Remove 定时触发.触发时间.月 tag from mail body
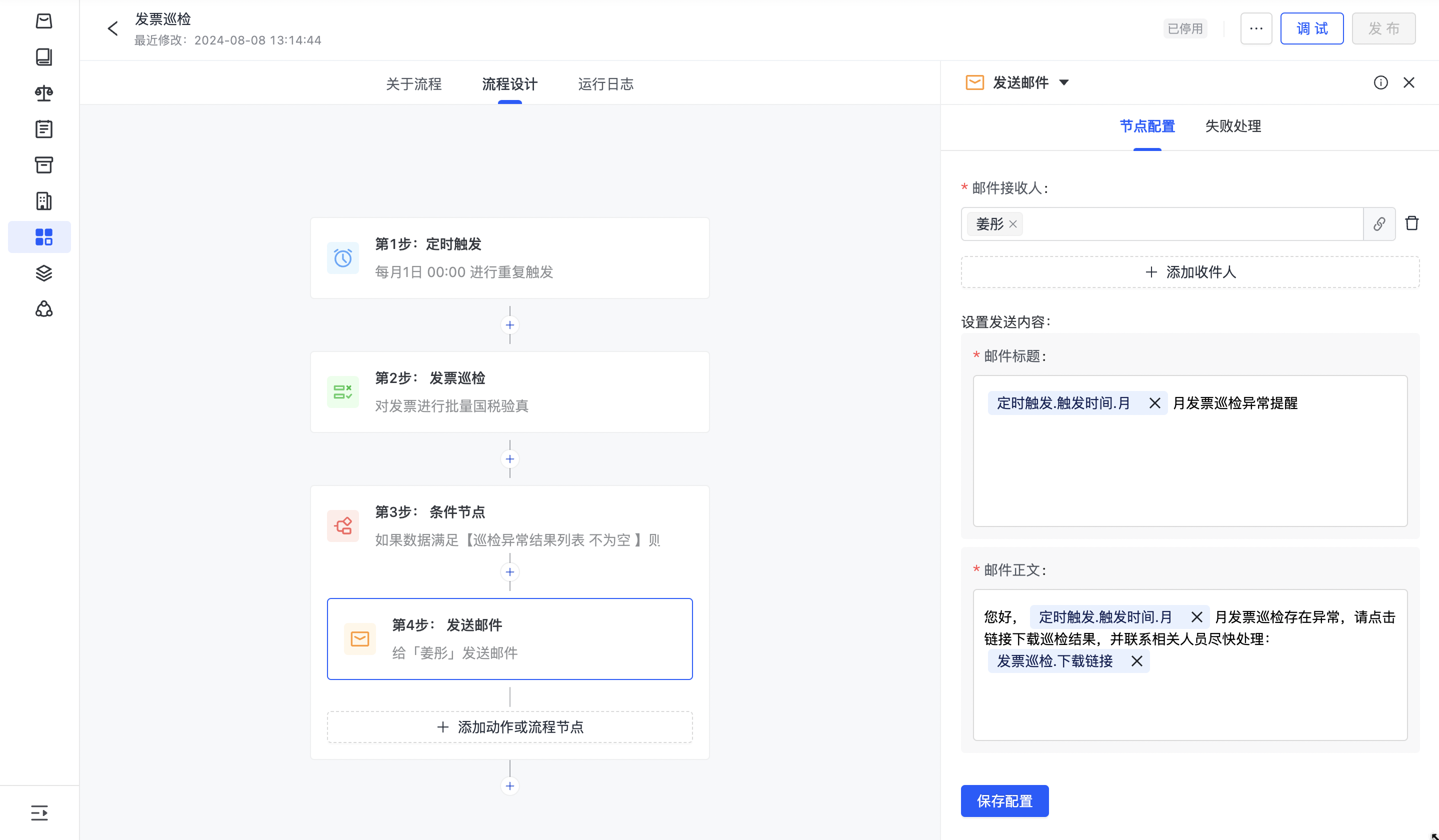1439x840 pixels. click(x=1196, y=617)
